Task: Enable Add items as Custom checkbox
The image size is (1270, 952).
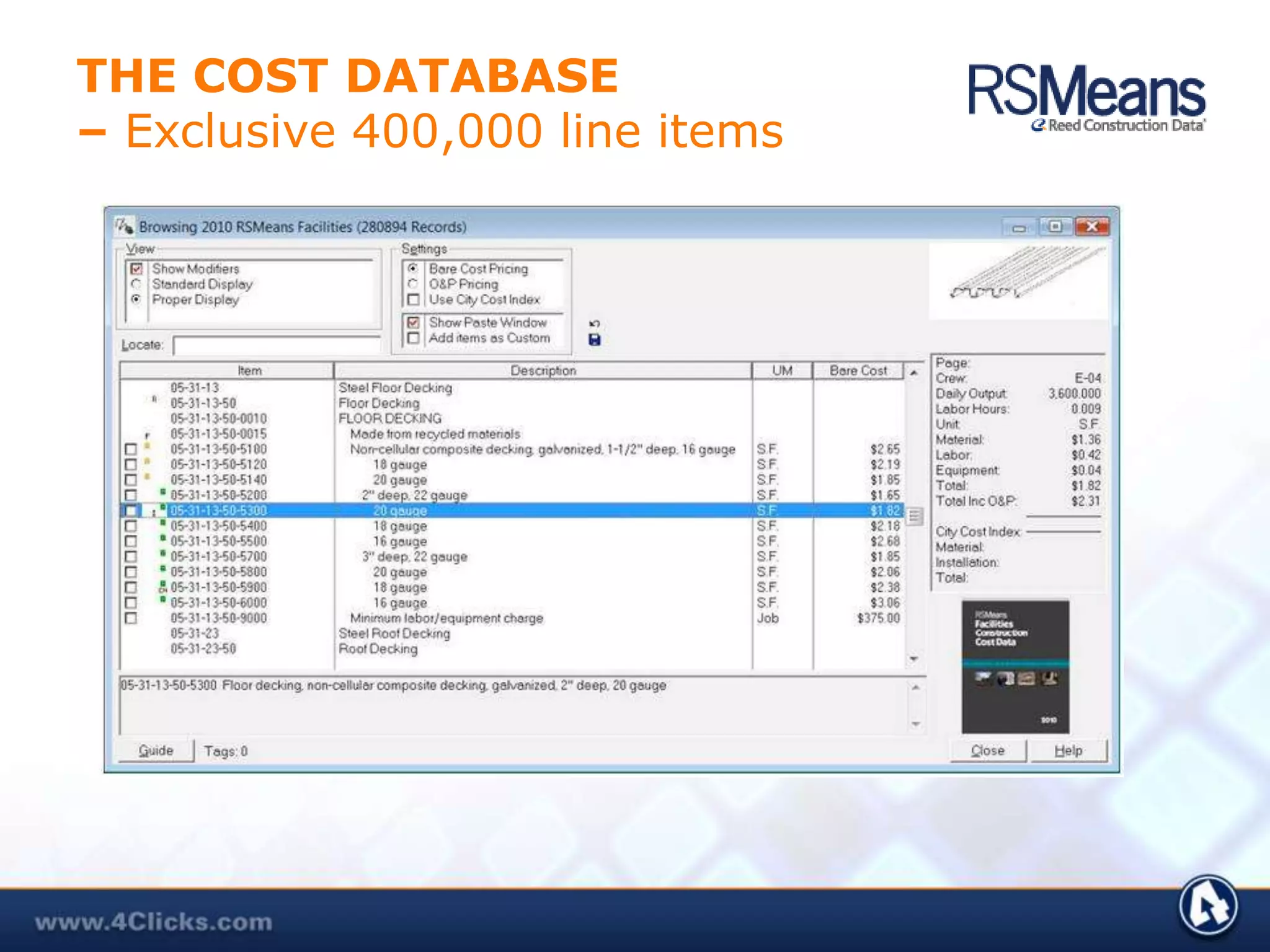Action: click(x=413, y=338)
